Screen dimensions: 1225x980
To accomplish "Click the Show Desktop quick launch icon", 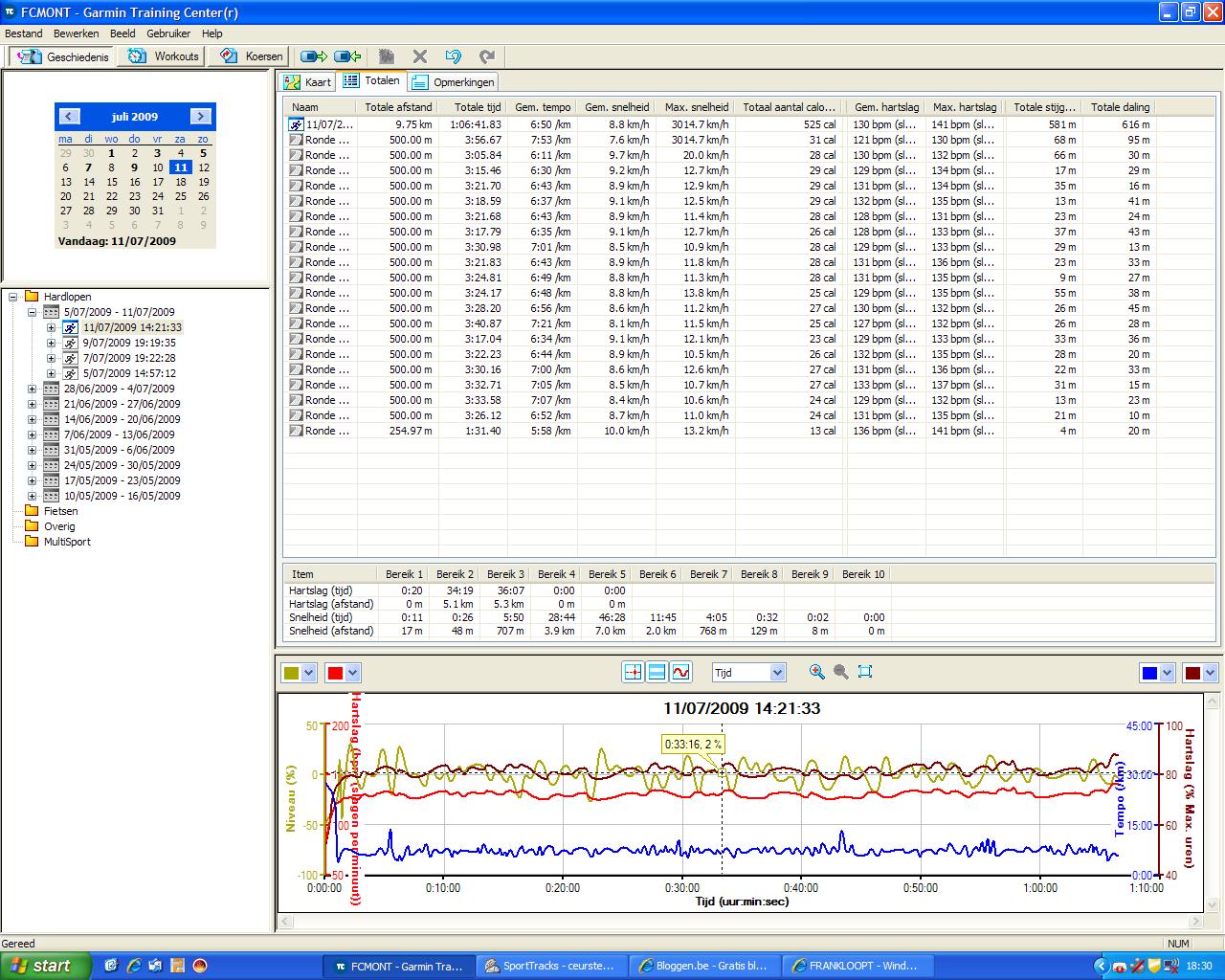I will click(x=112, y=966).
